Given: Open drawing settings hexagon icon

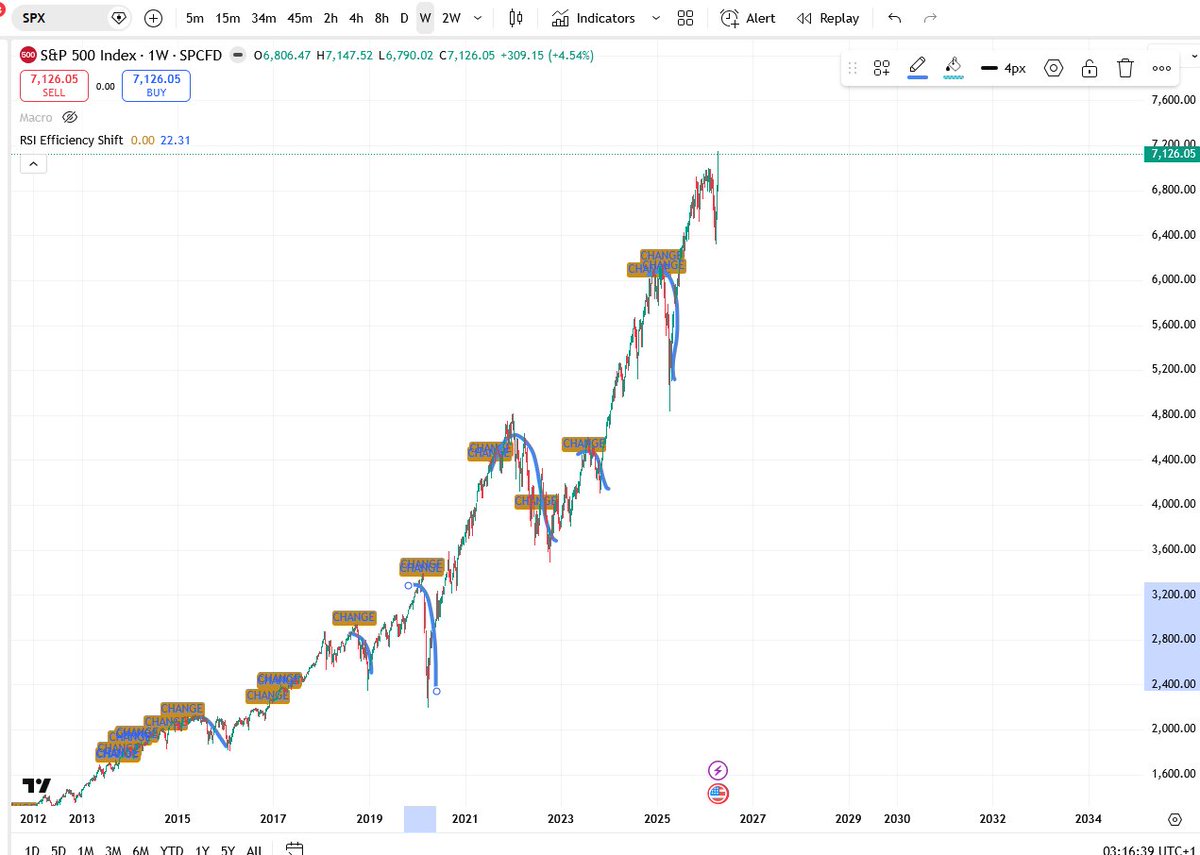Looking at the screenshot, I should (1053, 68).
